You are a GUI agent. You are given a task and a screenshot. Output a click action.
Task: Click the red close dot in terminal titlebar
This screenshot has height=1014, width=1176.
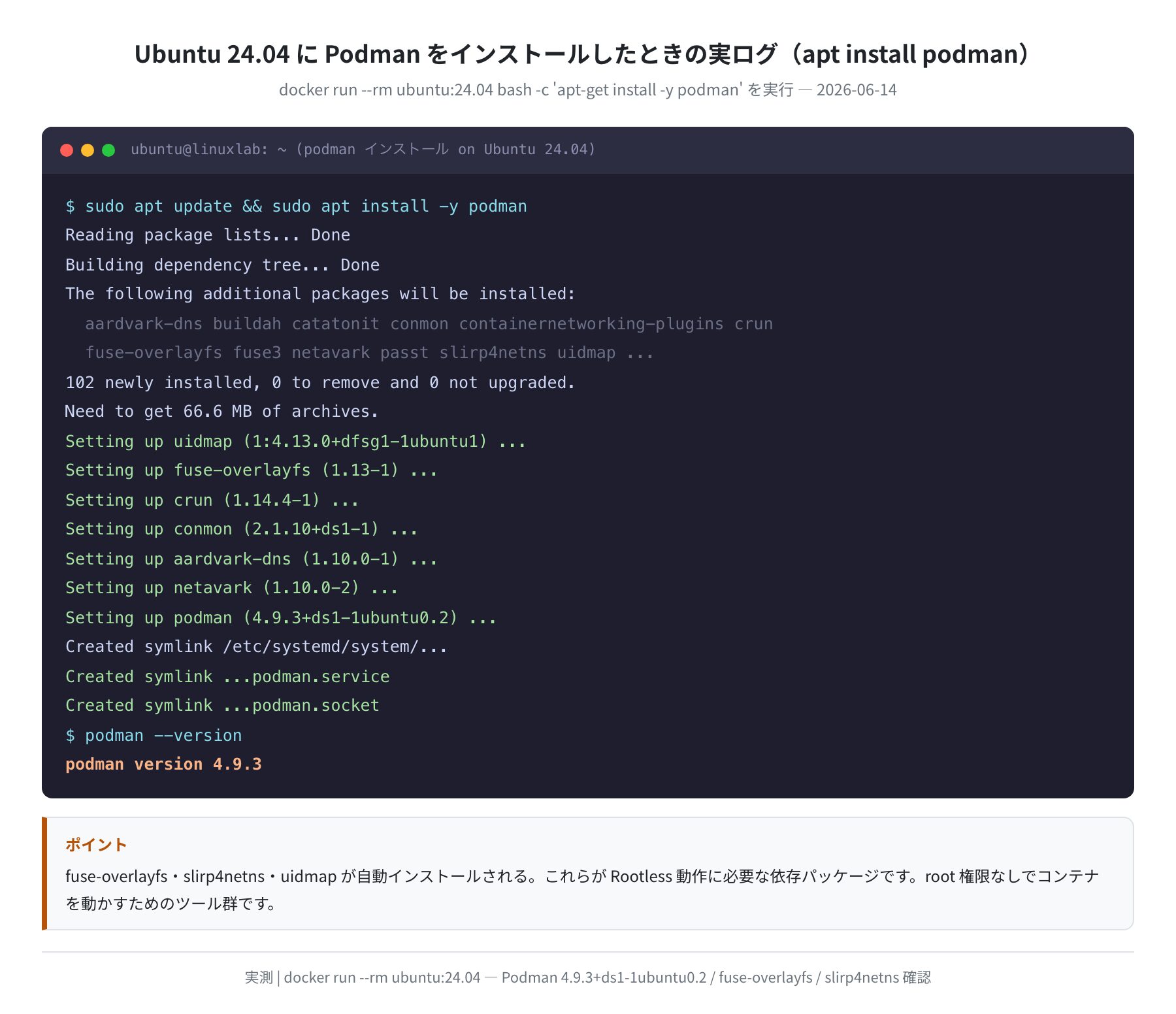[67, 150]
